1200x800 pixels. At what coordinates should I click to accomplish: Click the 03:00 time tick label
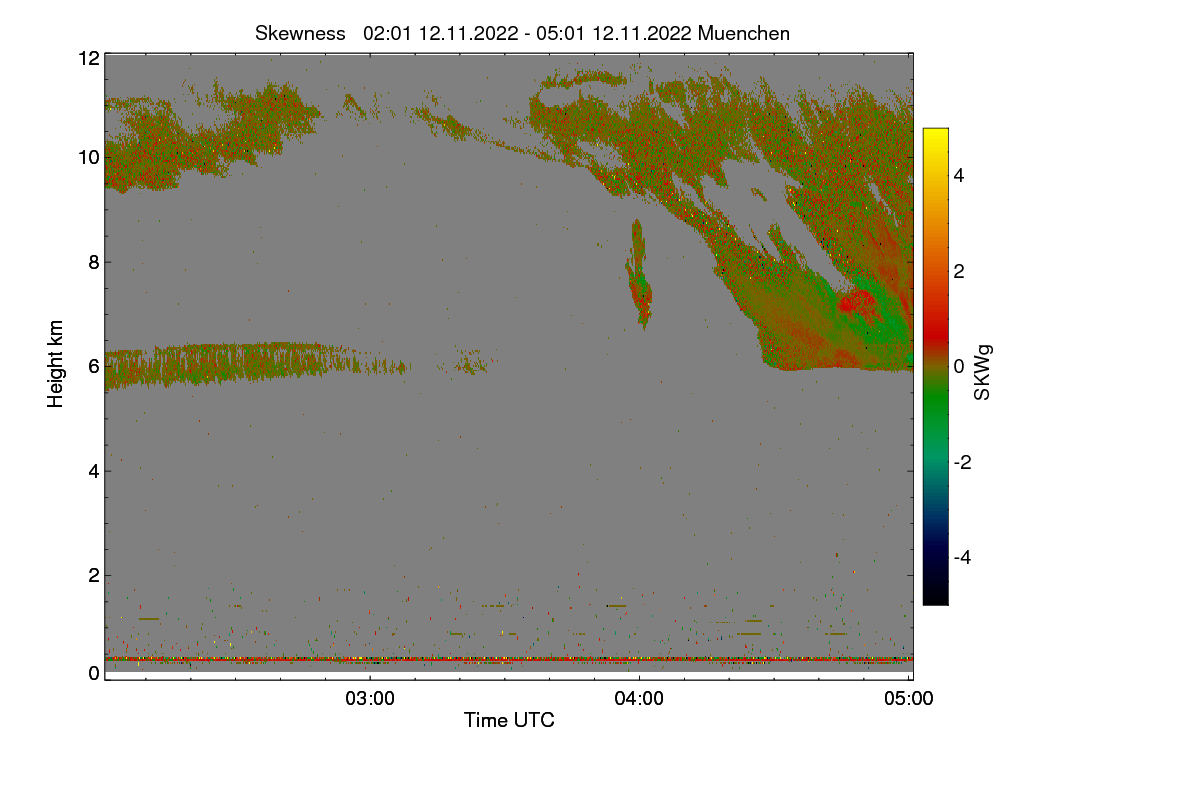pos(370,699)
